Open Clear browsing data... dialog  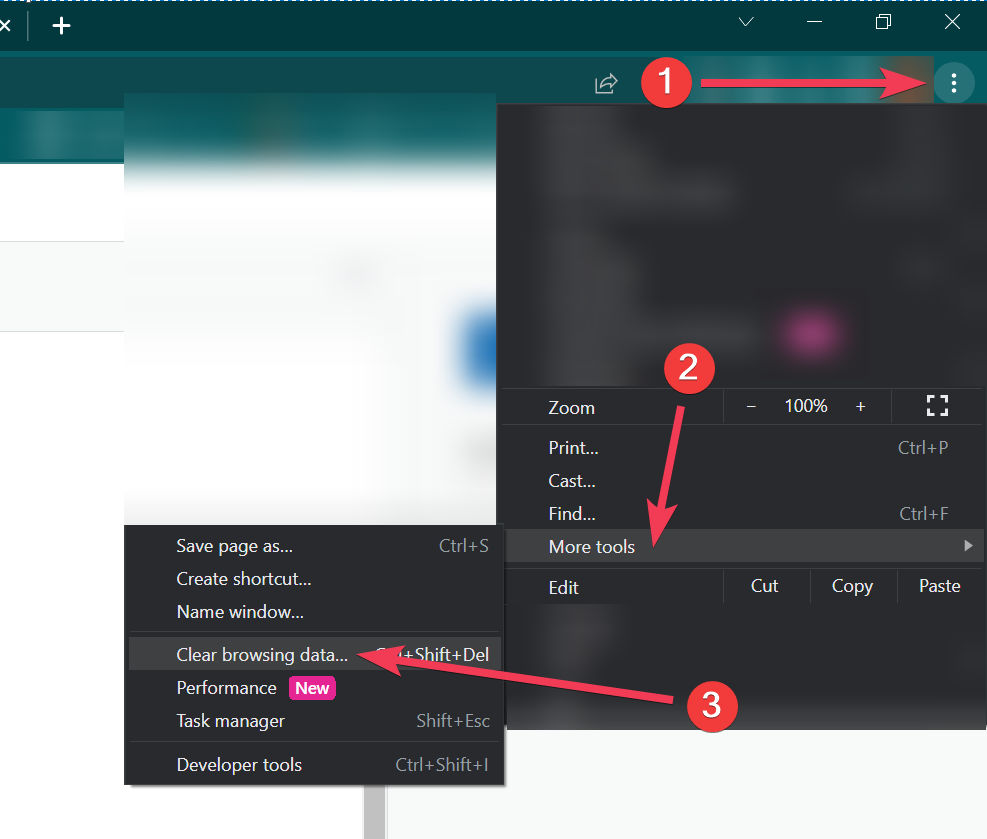[x=262, y=656]
